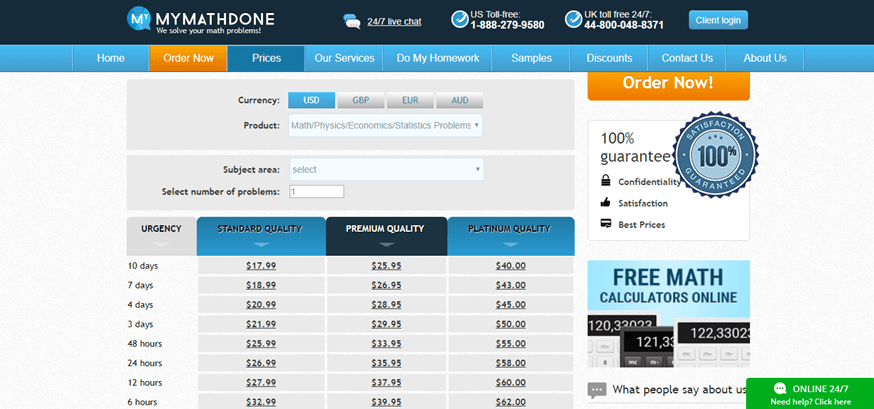Viewport: 874px width, 409px height.
Task: Click the Best Prices card icon
Action: [x=605, y=224]
